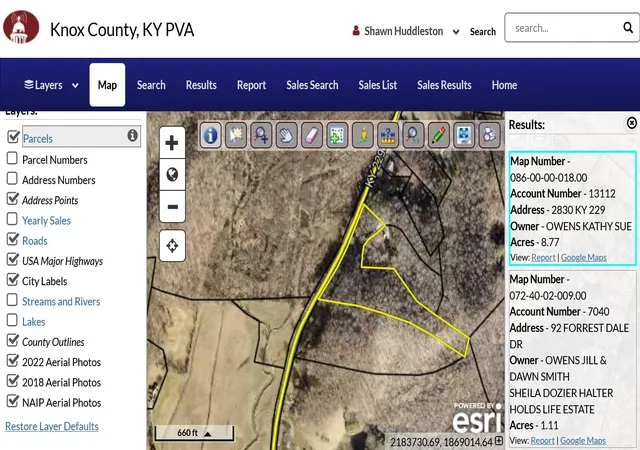640x450 pixels.
Task: Expand the scale bar units arrow
Action: coord(207,434)
